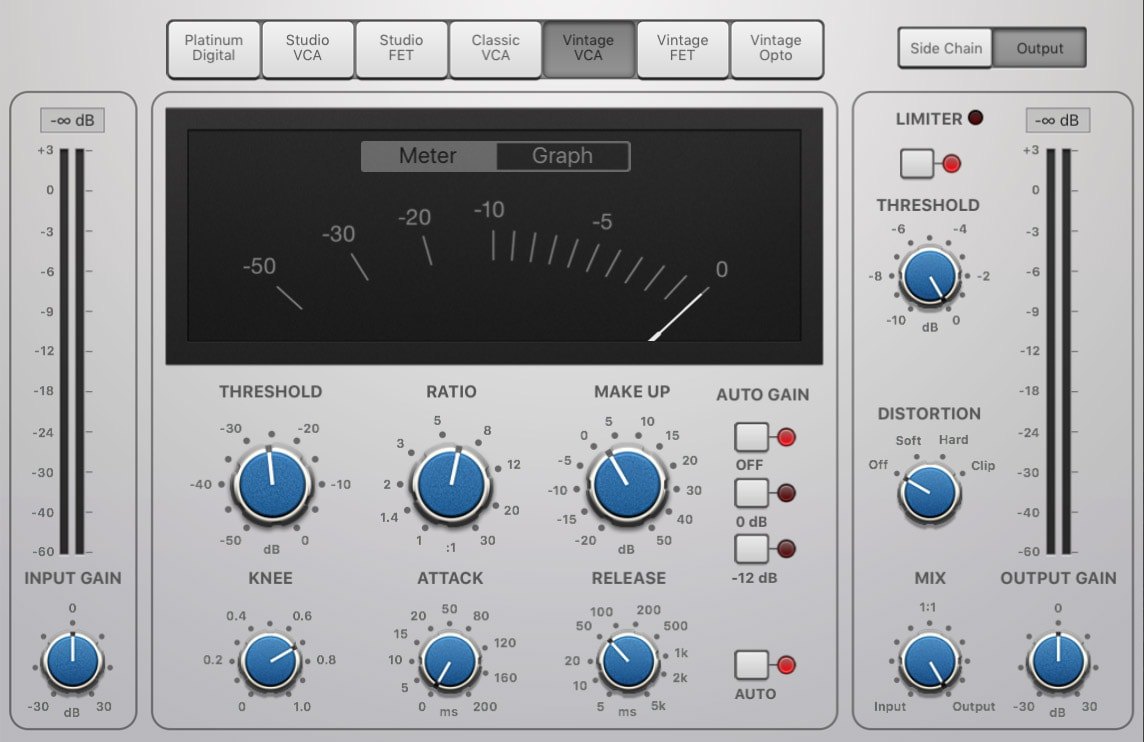The height and width of the screenshot is (742, 1144).
Task: Click the '1.0' Knee scale value
Action: 301,706
